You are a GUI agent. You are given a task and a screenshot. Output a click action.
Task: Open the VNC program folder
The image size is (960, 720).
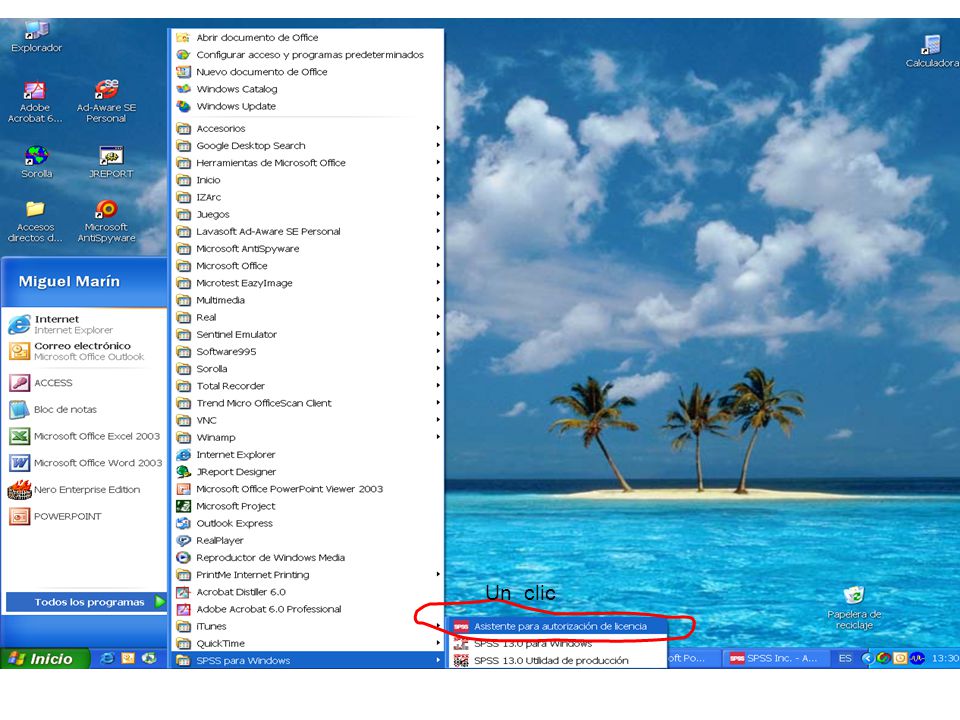tap(308, 420)
